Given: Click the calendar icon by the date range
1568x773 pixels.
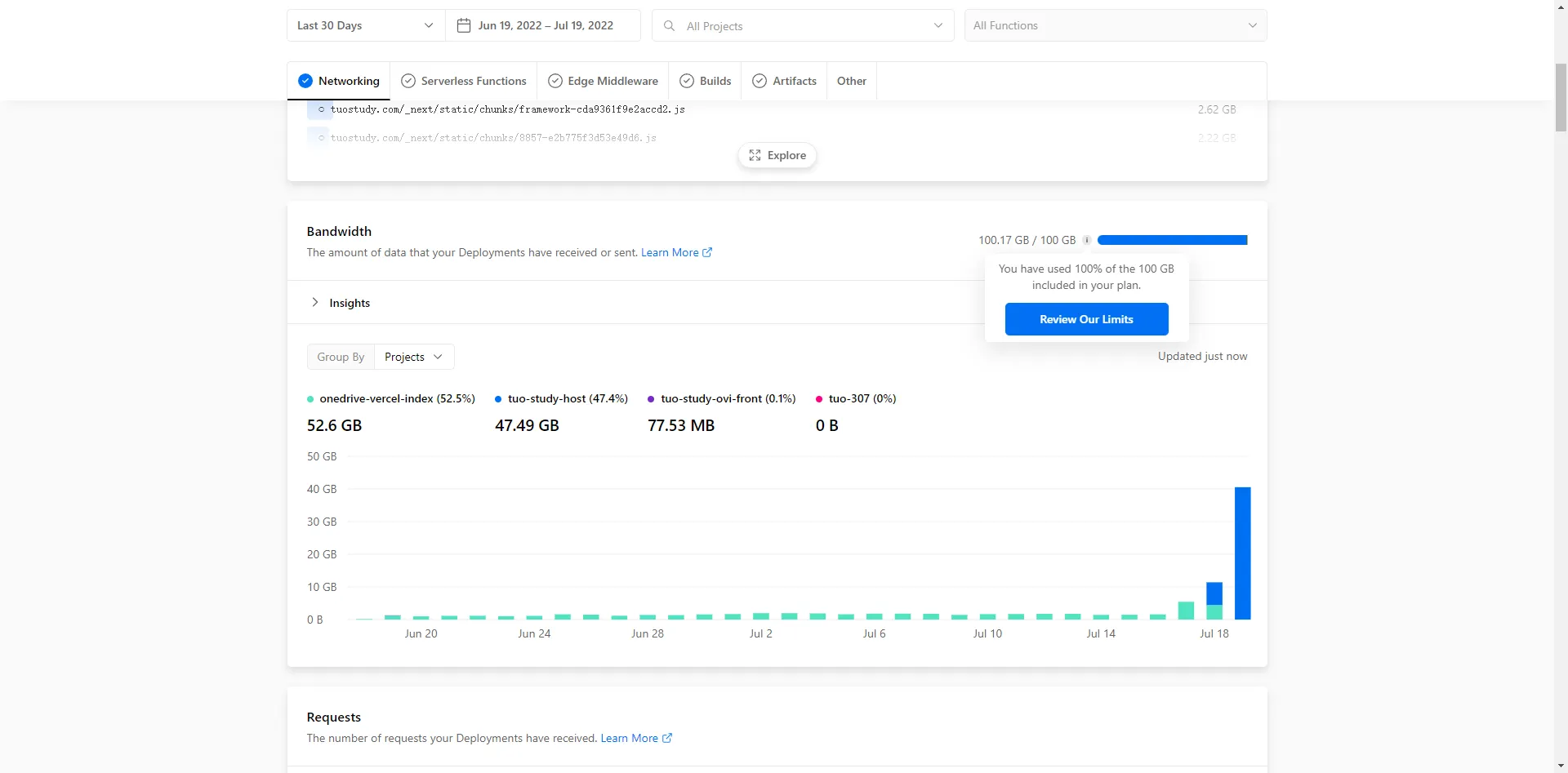Looking at the screenshot, I should 463,25.
